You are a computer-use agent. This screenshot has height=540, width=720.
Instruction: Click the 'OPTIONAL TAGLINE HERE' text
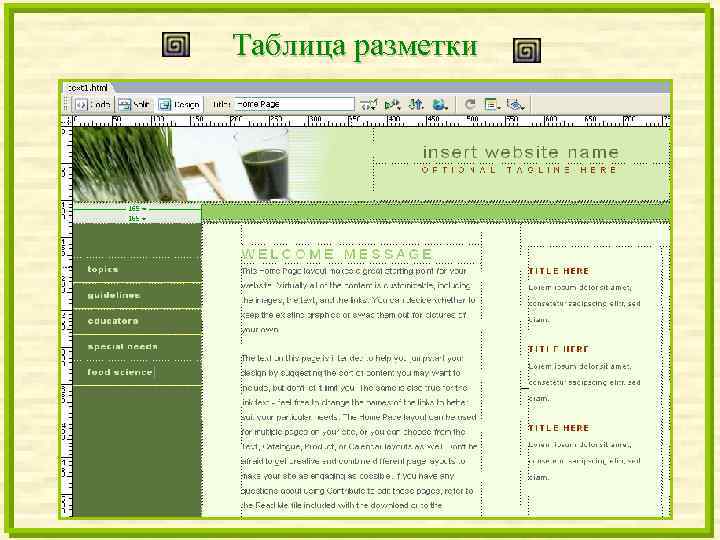519,170
